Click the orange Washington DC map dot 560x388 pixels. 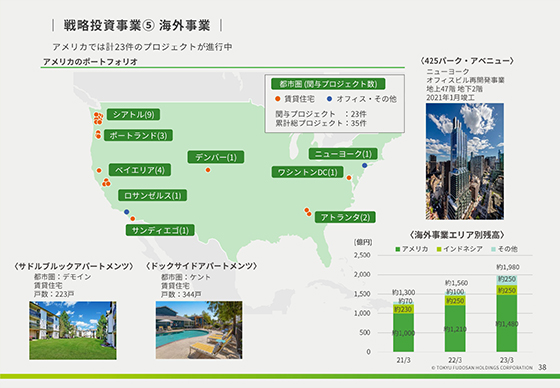tap(349, 178)
